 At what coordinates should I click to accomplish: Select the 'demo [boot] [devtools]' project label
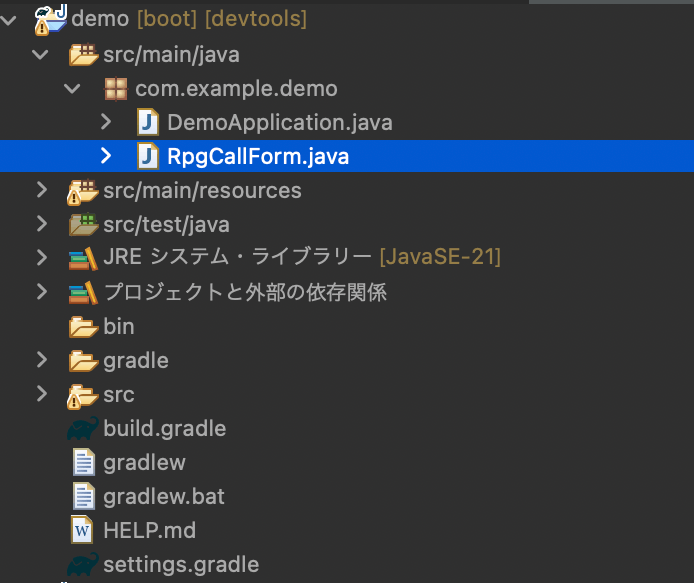tap(189, 19)
